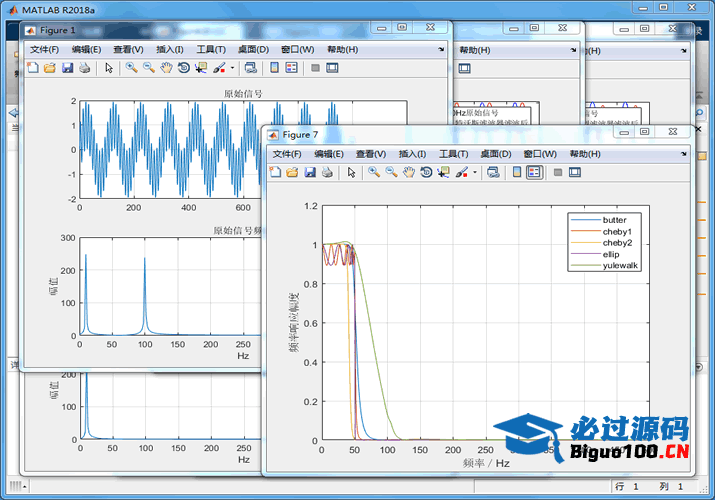Viewport: 715px width, 500px height.
Task: Open 工具(T) menu in Figure 7
Action: (453, 154)
